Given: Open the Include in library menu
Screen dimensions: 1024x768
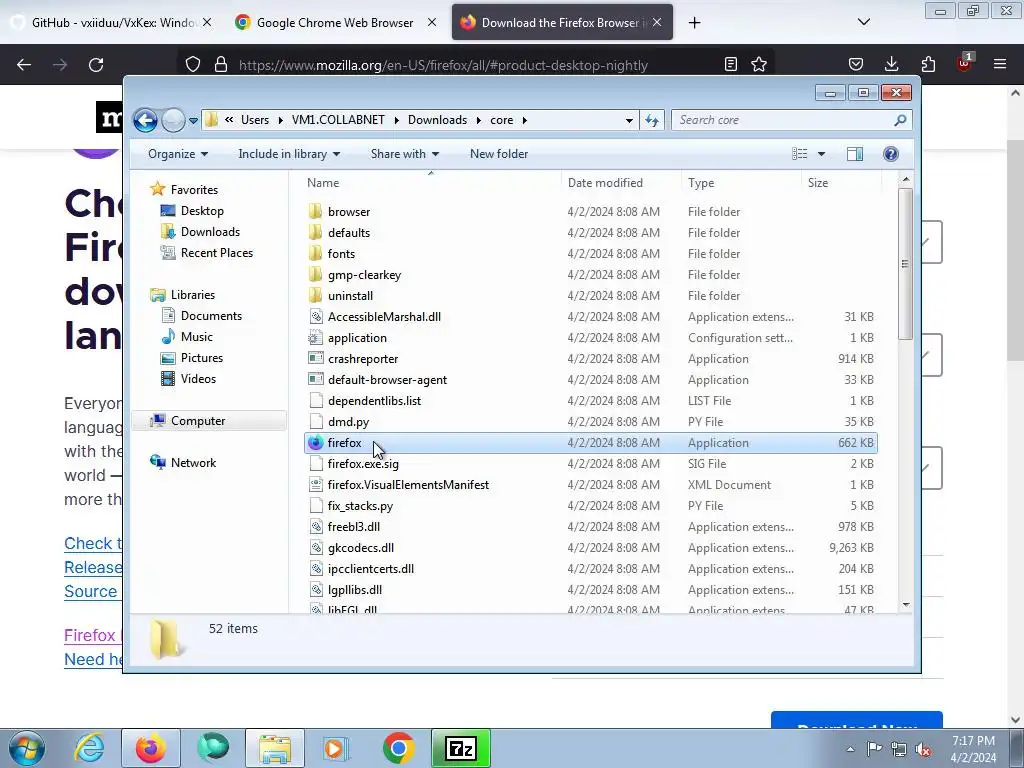Looking at the screenshot, I should [x=289, y=154].
